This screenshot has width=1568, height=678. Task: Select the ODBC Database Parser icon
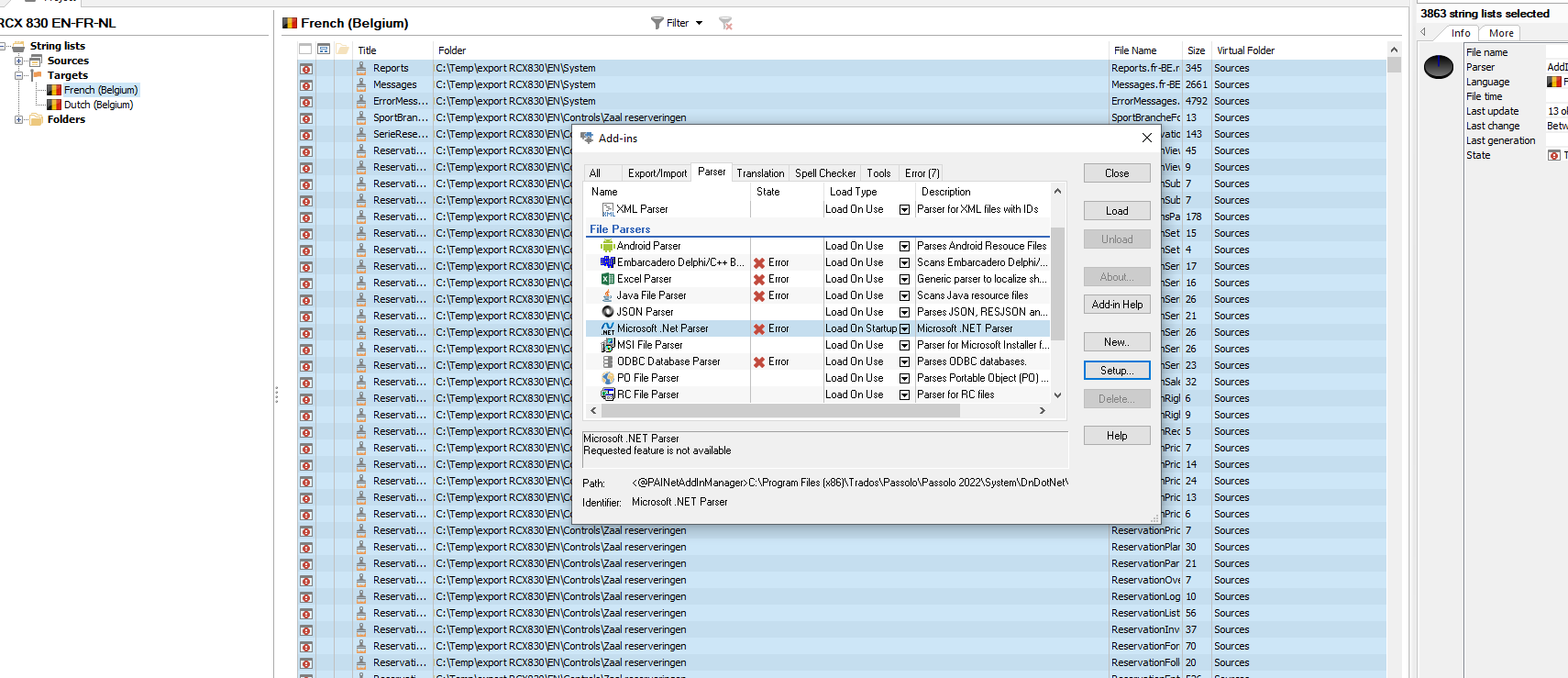[x=607, y=361]
